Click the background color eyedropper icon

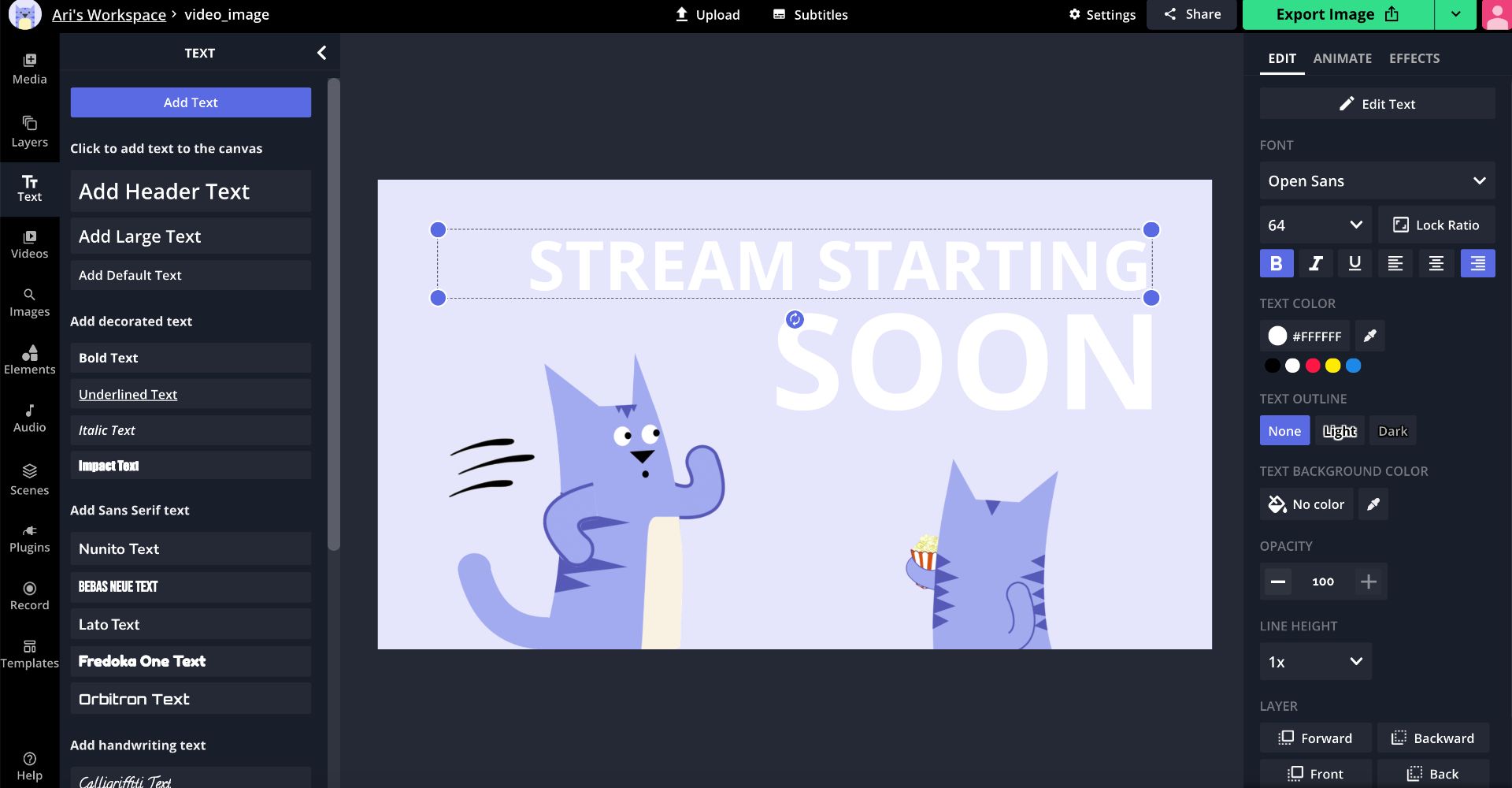click(1373, 504)
